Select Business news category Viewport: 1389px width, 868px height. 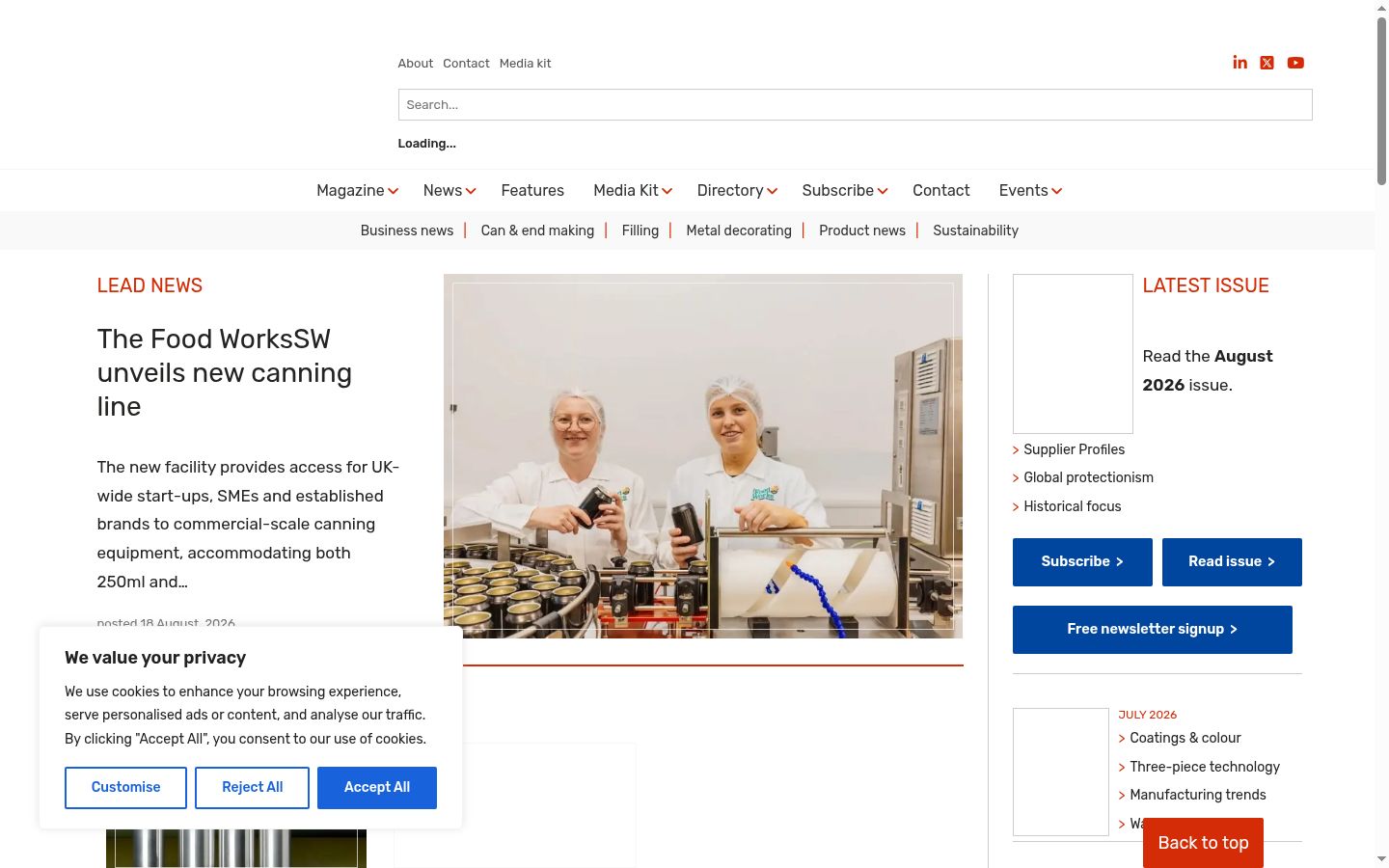tap(407, 231)
